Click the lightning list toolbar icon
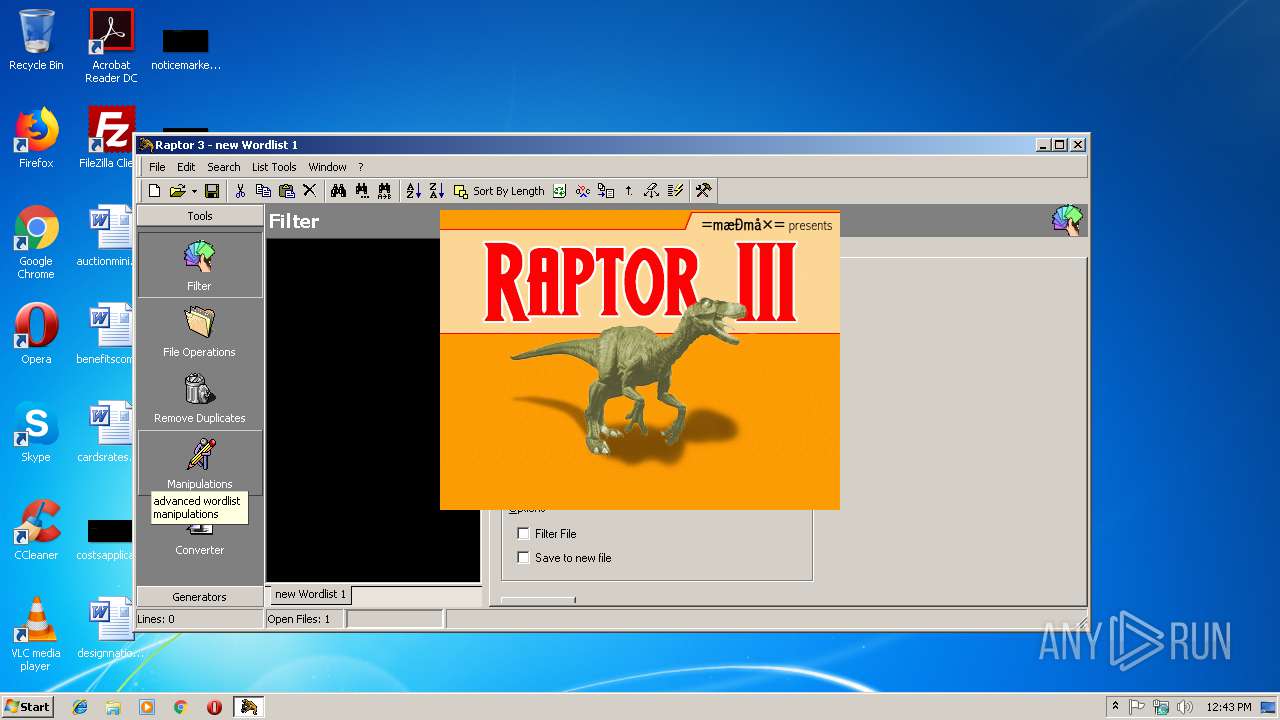This screenshot has width=1280, height=720. (676, 191)
